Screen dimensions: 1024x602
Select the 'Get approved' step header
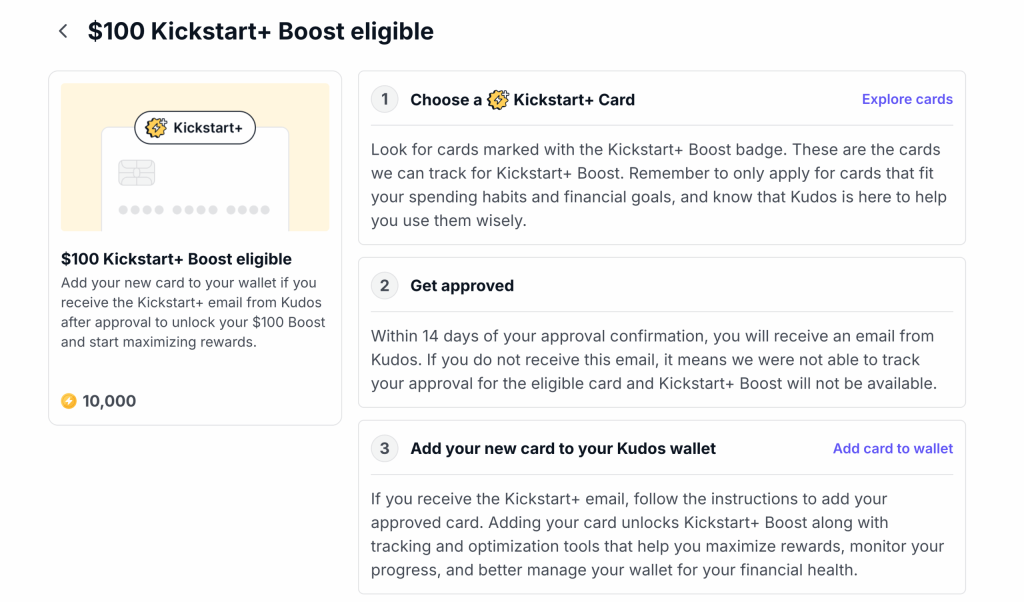(462, 285)
